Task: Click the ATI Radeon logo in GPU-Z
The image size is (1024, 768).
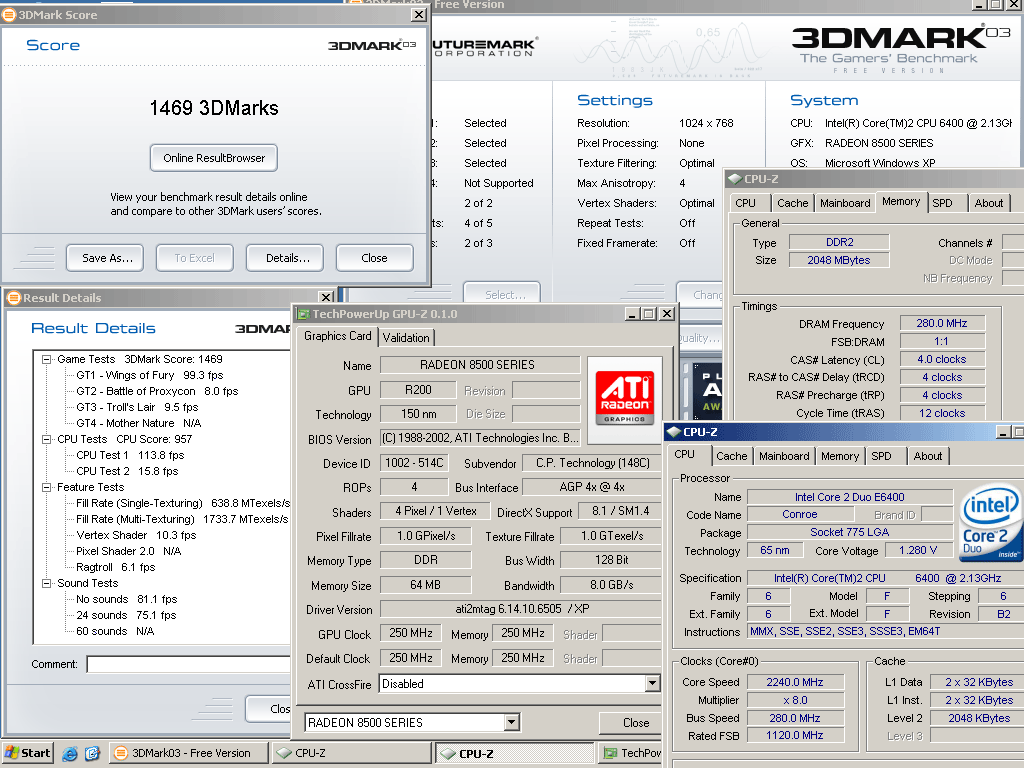Action: [x=625, y=400]
